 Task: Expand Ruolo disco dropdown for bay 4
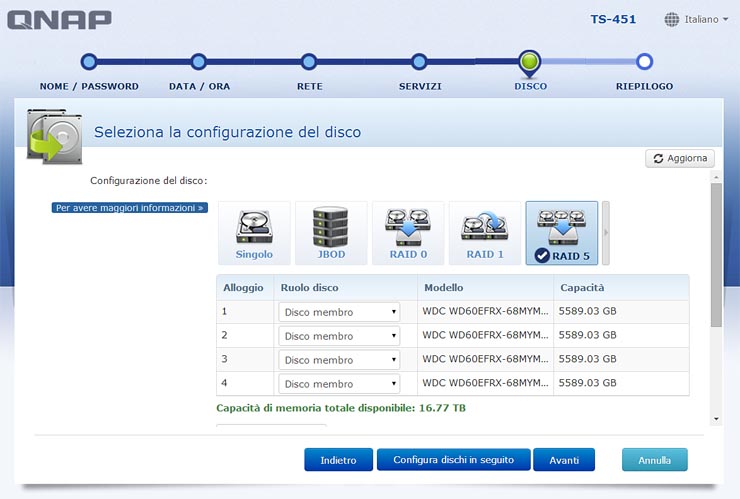coord(339,384)
